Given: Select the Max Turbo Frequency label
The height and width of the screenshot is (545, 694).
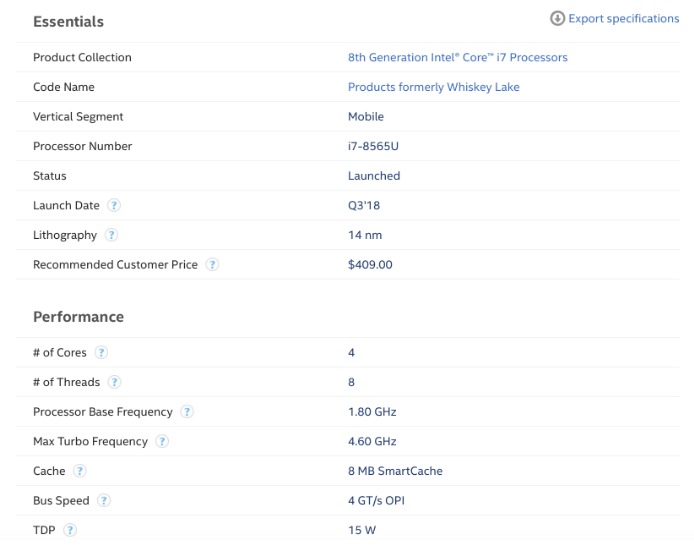Looking at the screenshot, I should [91, 441].
